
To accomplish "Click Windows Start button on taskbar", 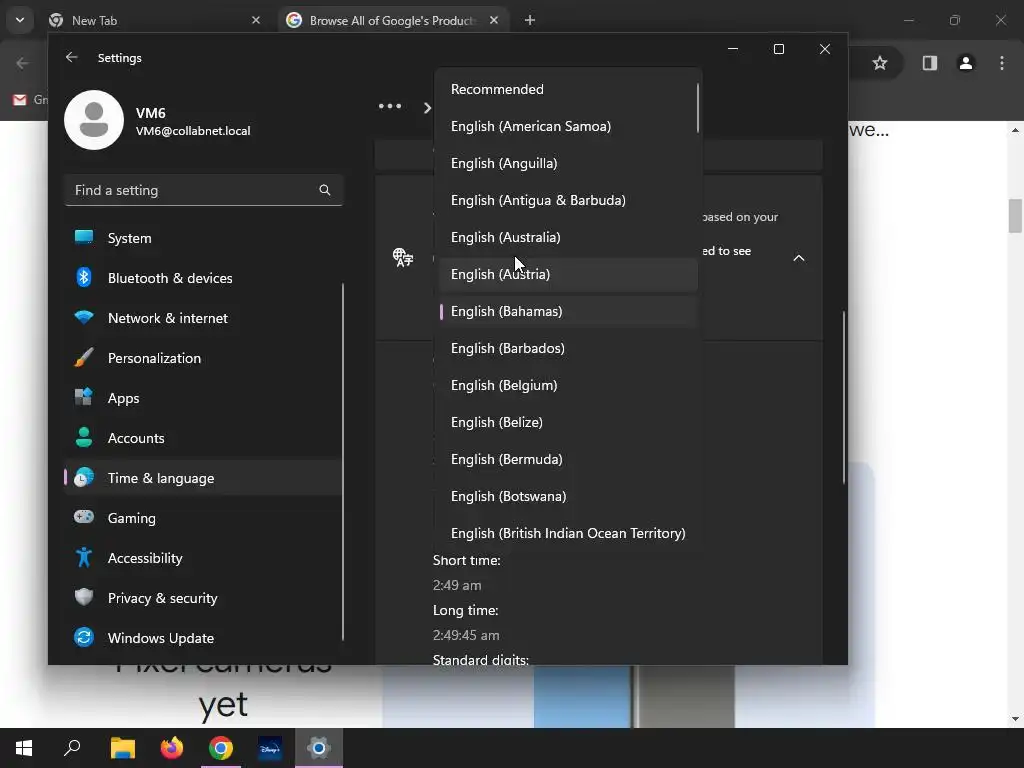I will pyautogui.click(x=24, y=748).
